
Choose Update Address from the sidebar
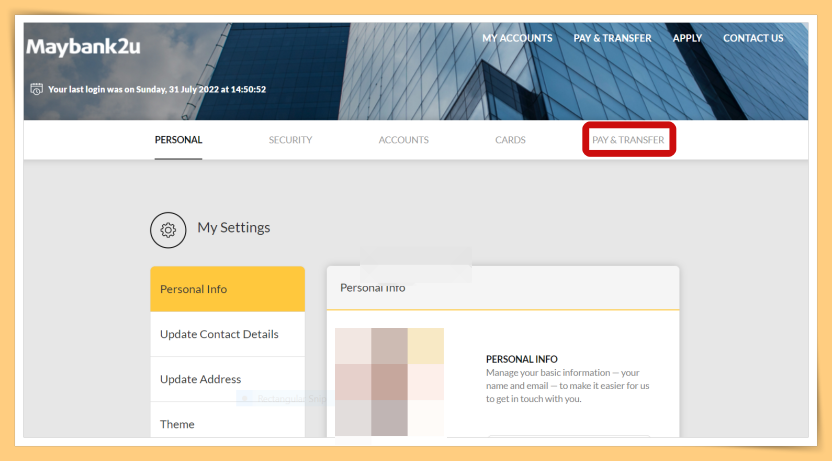[x=228, y=379]
